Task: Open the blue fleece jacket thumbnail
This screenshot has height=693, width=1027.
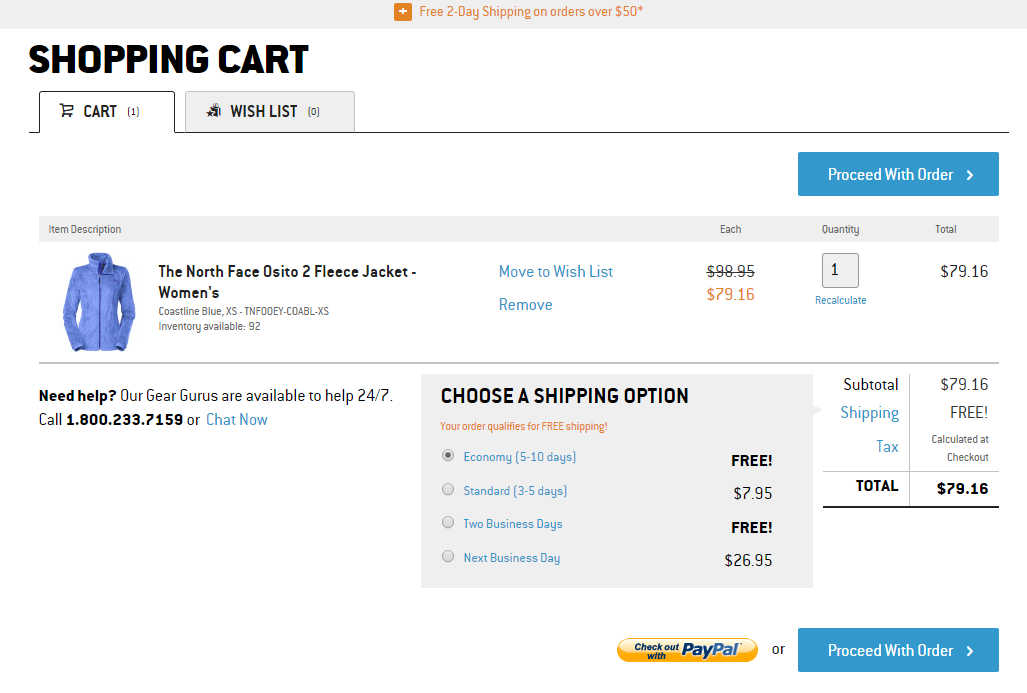Action: [x=90, y=301]
